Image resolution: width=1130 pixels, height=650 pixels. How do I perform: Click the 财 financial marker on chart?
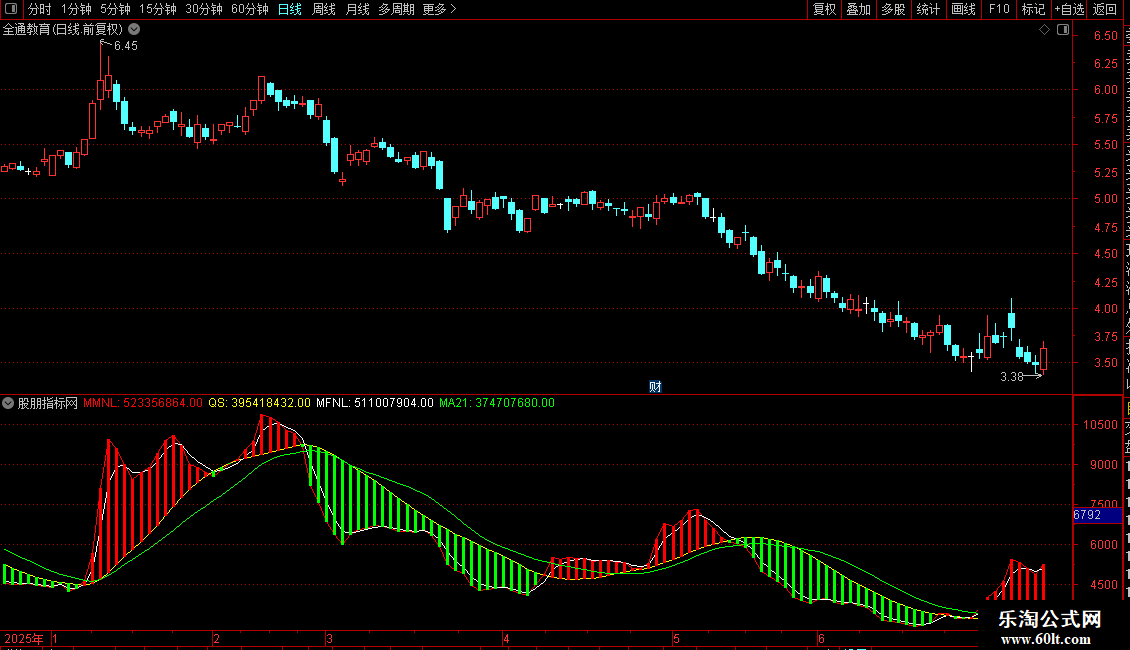pyautogui.click(x=655, y=387)
